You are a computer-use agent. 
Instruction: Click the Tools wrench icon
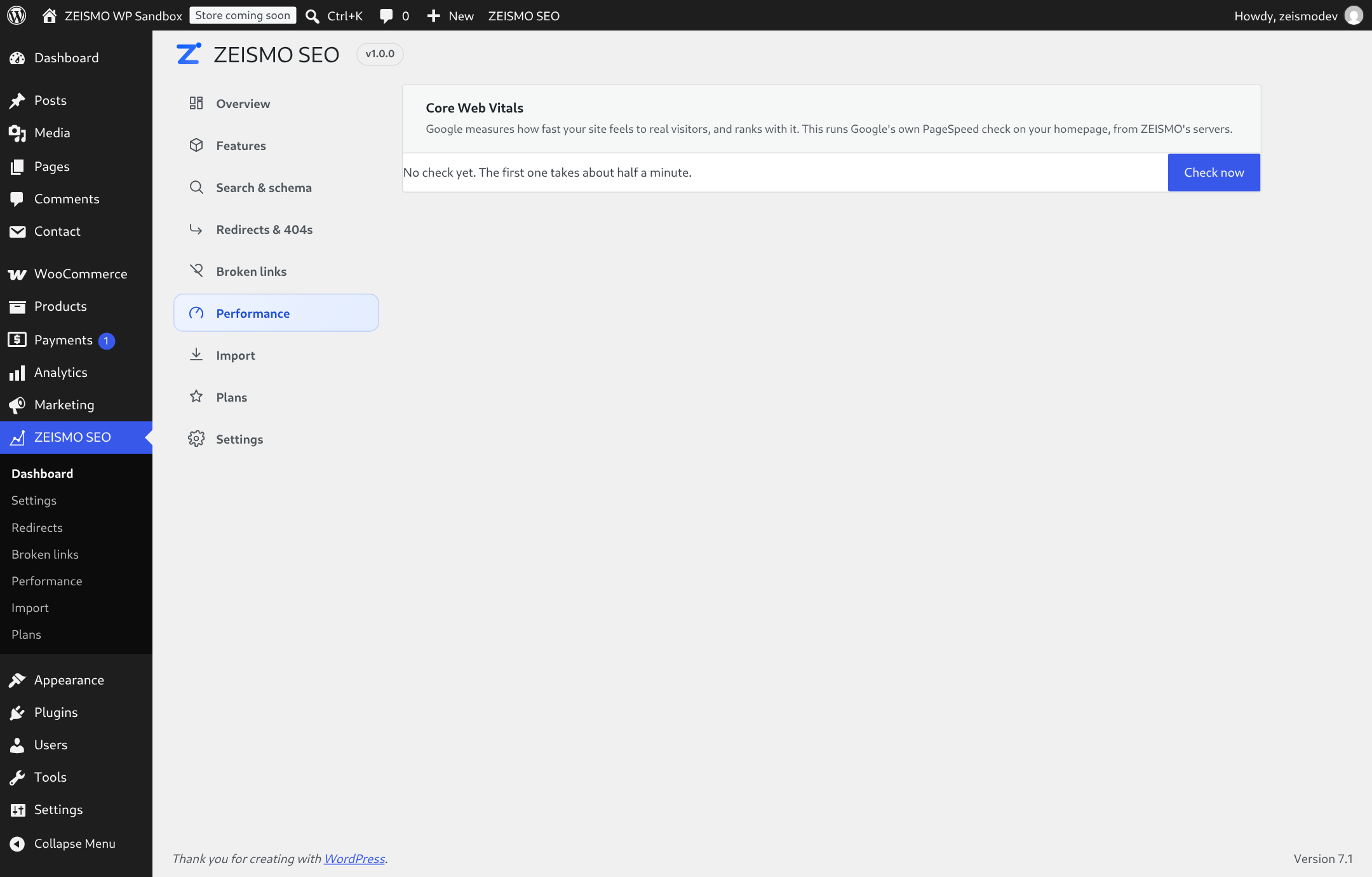point(17,777)
